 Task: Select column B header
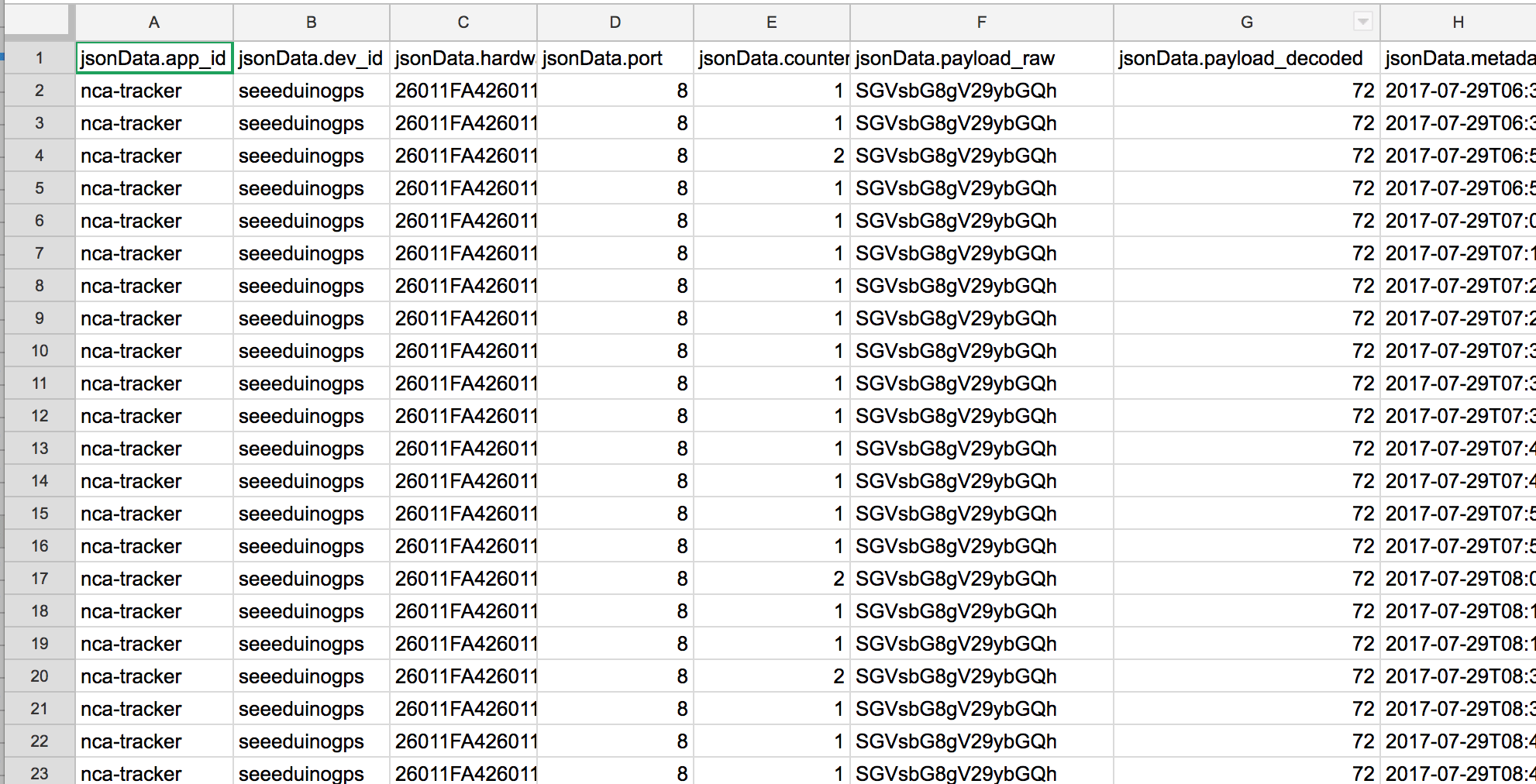click(311, 22)
